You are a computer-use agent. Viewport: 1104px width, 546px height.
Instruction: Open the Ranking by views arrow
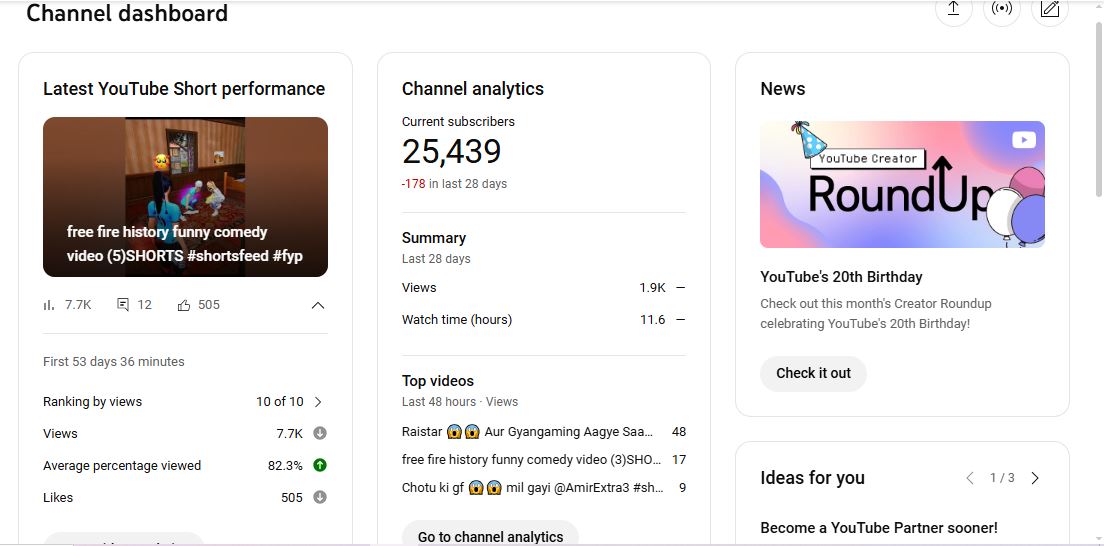pyautogui.click(x=318, y=402)
